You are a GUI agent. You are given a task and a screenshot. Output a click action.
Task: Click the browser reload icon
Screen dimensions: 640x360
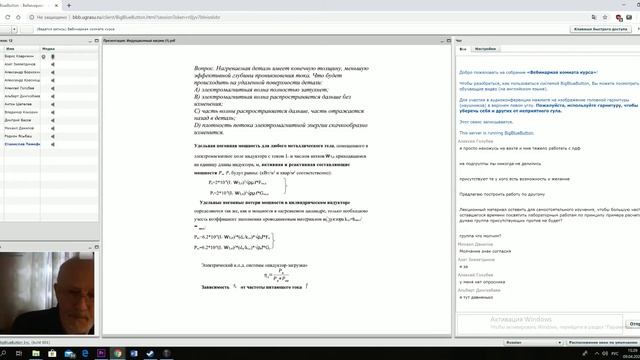click(7, 17)
